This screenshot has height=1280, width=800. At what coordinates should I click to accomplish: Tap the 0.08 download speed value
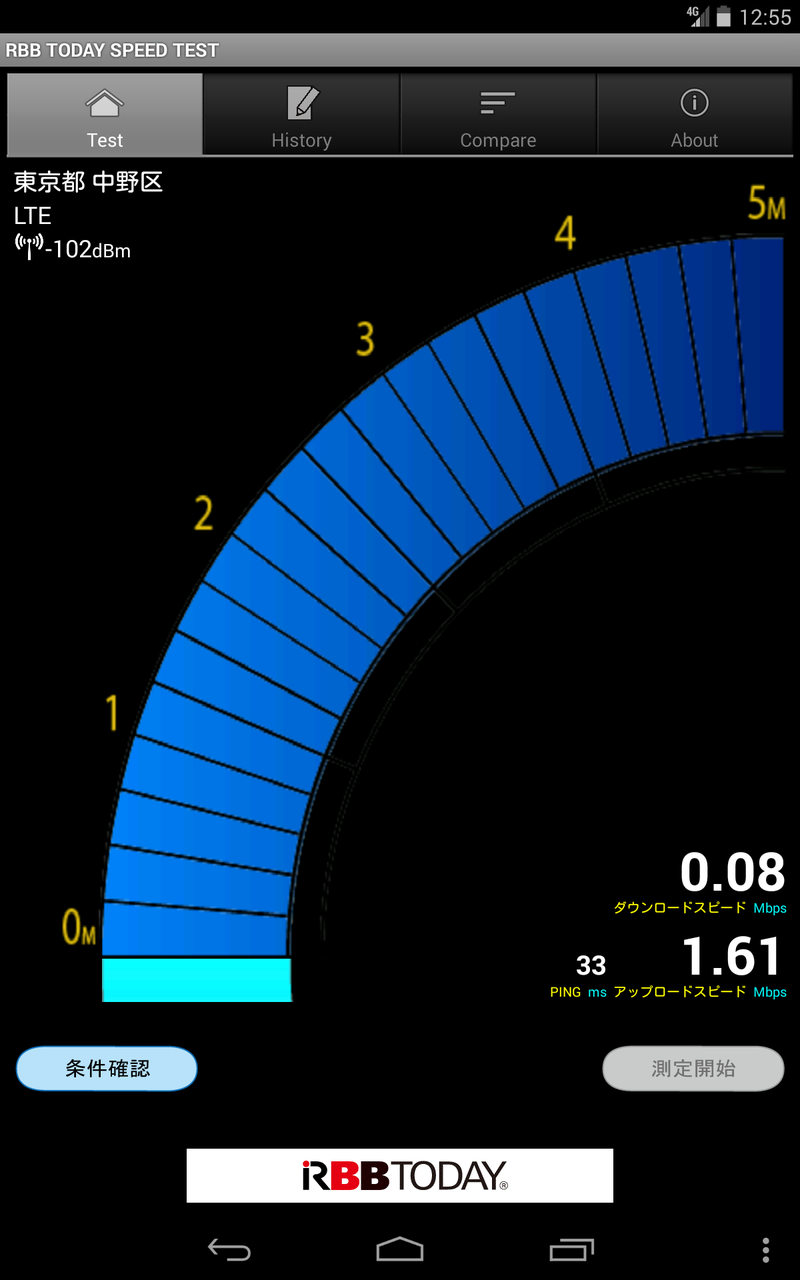(x=732, y=872)
